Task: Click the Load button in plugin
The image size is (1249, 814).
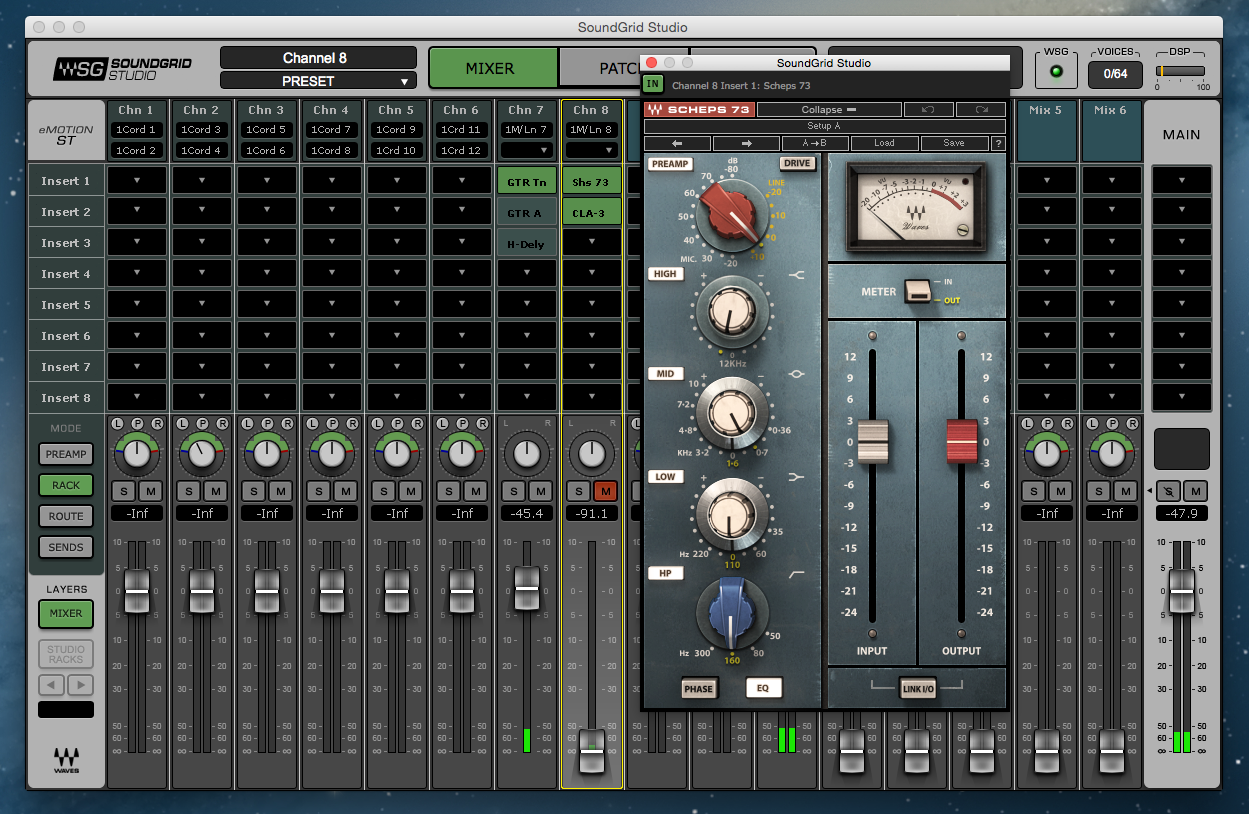Action: [884, 143]
